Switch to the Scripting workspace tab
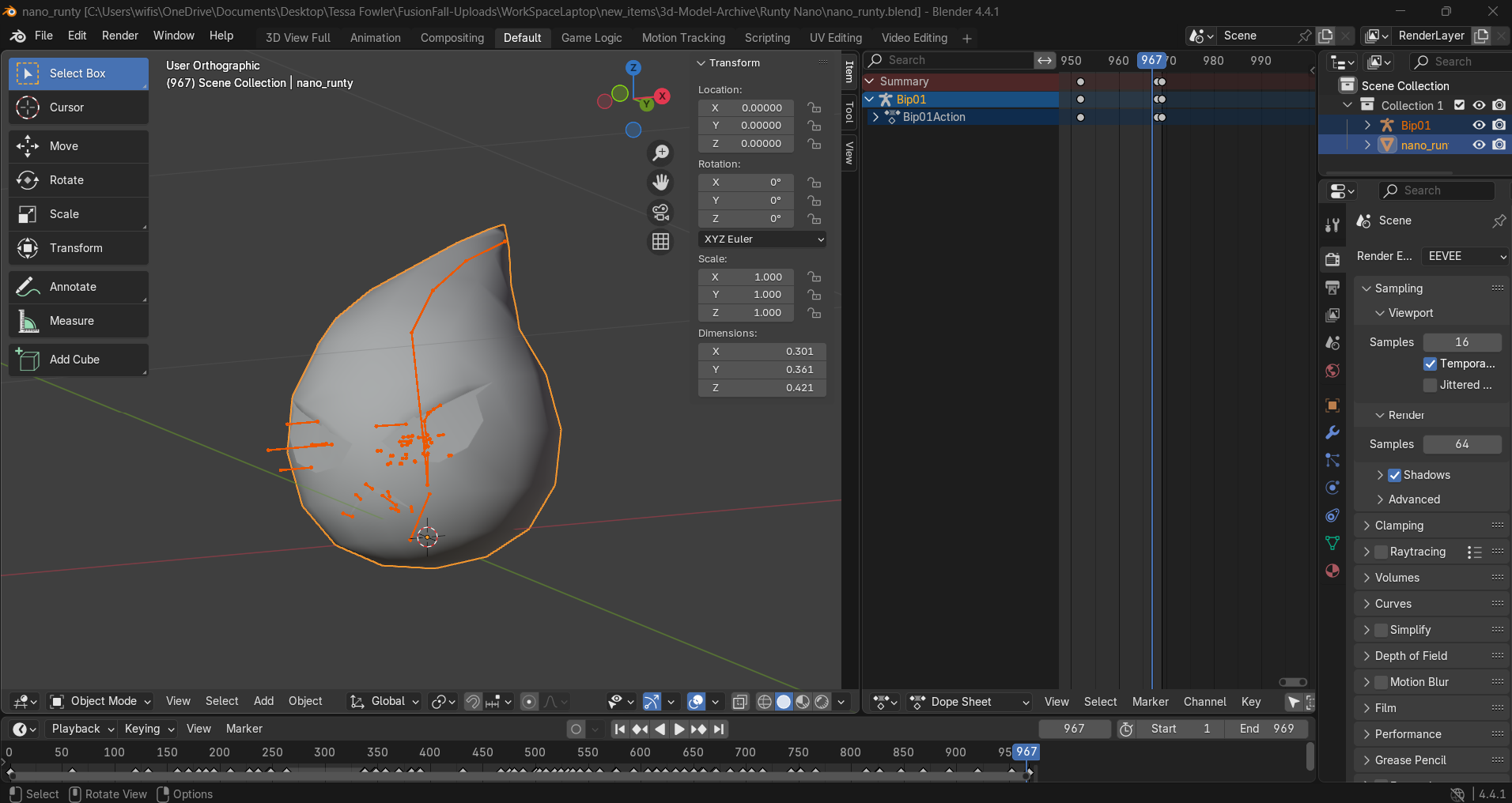Viewport: 1512px width, 803px height. pos(767,38)
